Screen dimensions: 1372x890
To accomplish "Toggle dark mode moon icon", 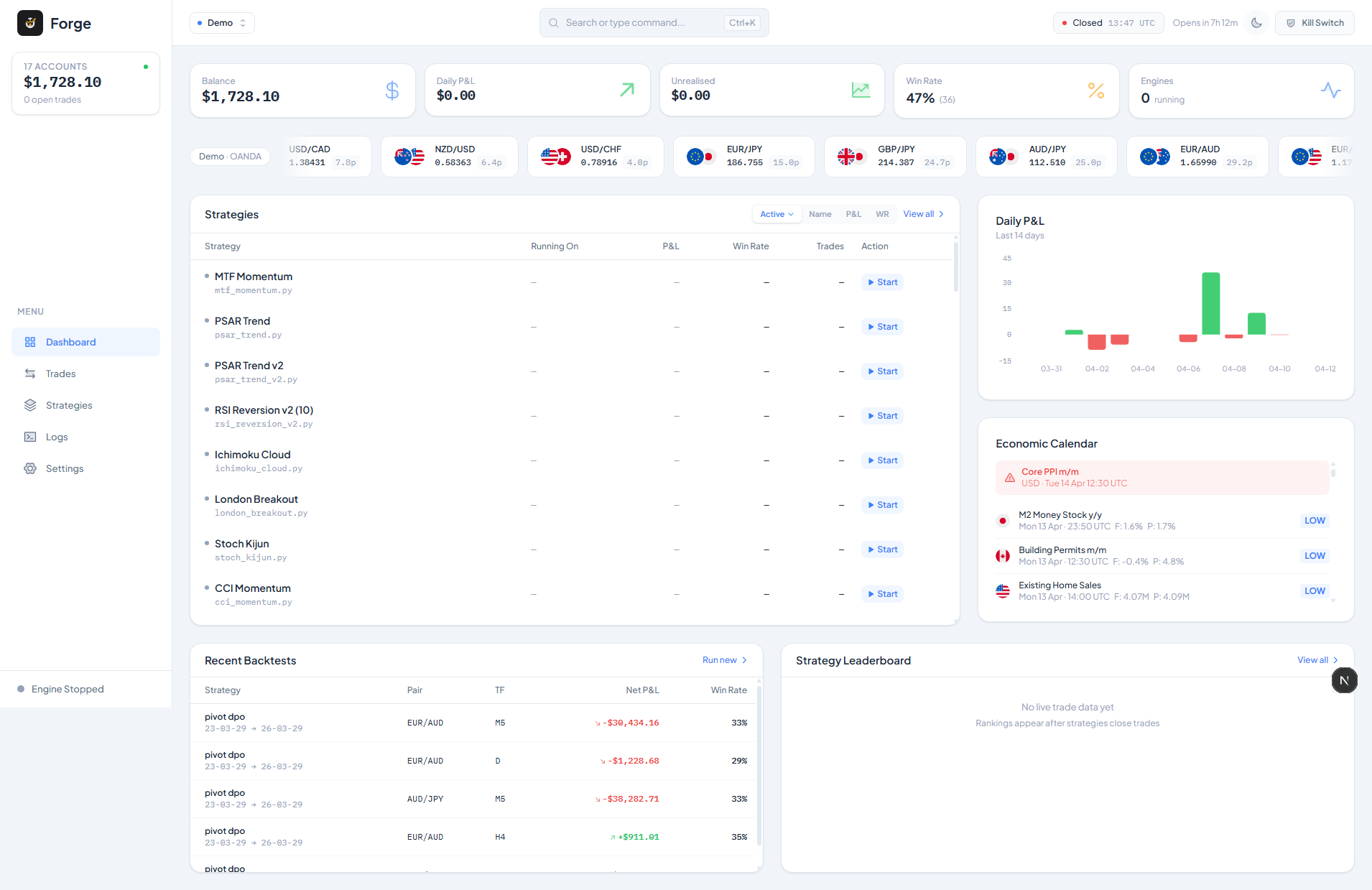I will pyautogui.click(x=1256, y=23).
